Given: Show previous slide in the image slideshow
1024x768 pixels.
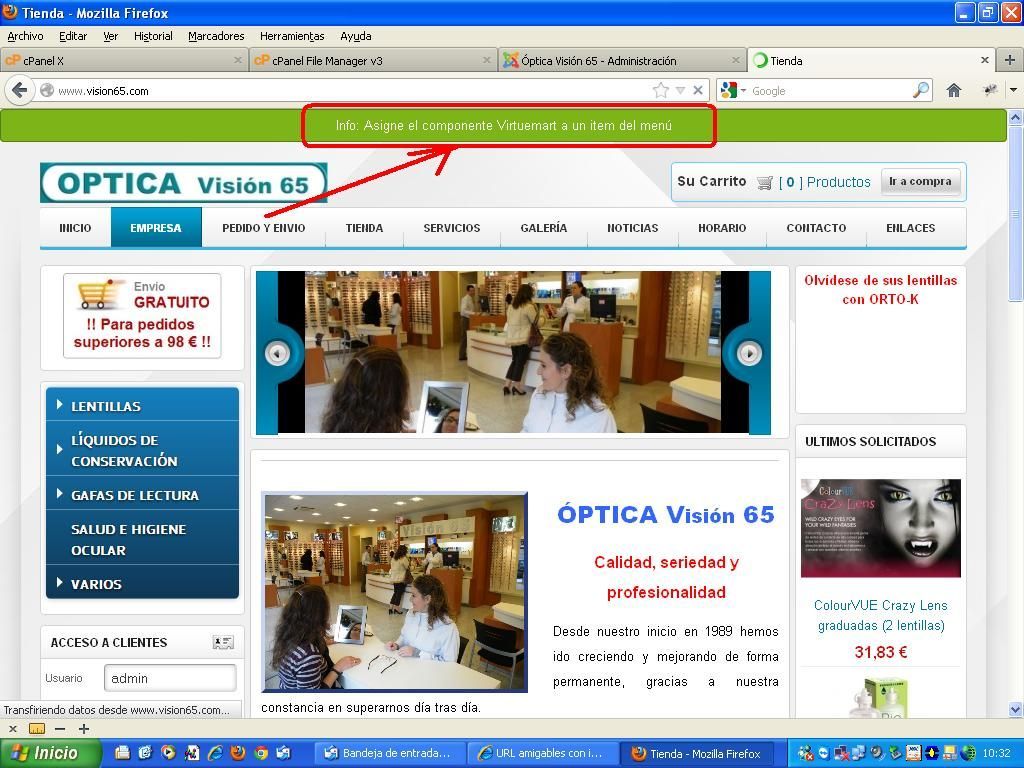Looking at the screenshot, I should pyautogui.click(x=277, y=353).
